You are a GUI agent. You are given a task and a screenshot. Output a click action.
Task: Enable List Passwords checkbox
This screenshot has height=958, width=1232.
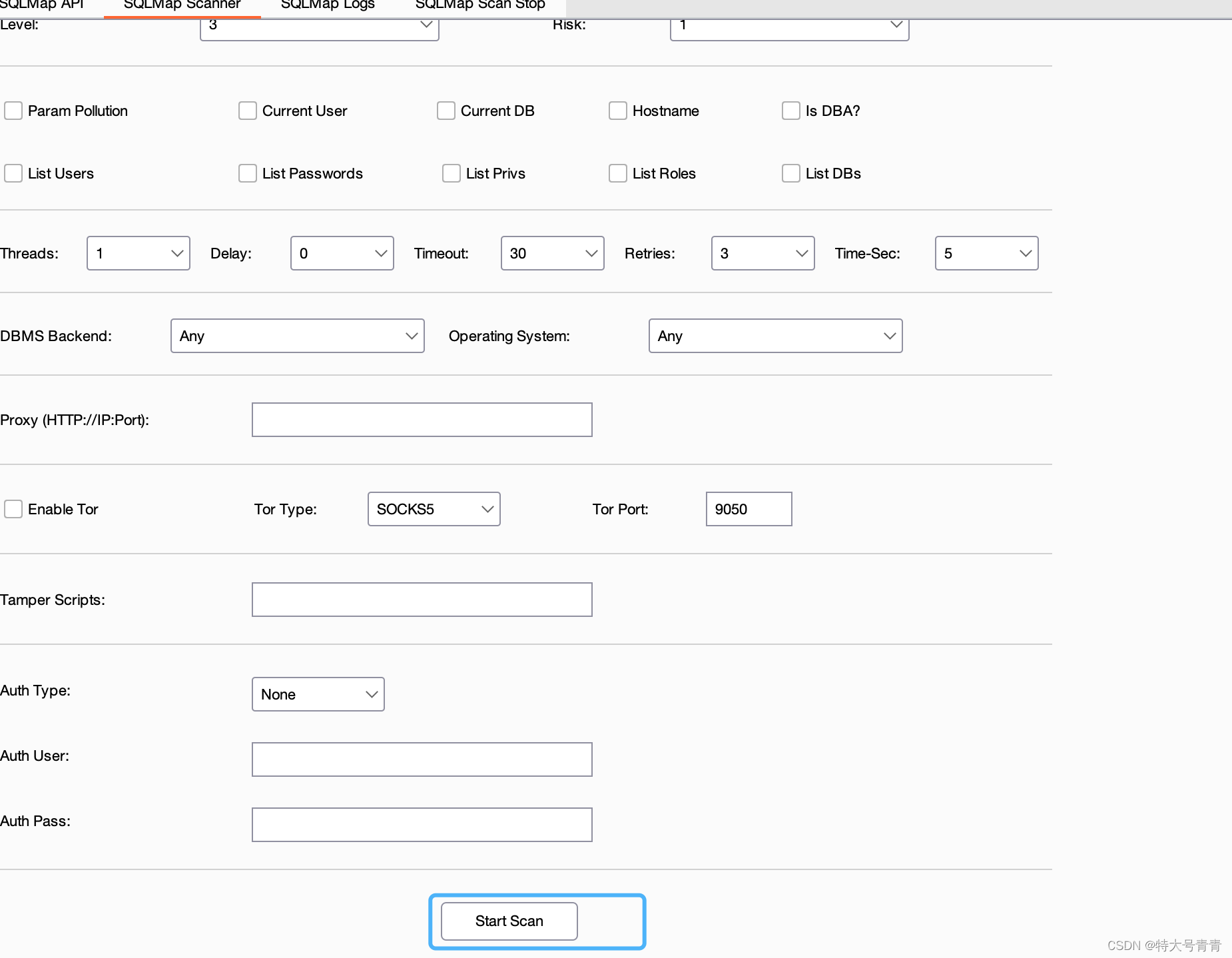248,173
